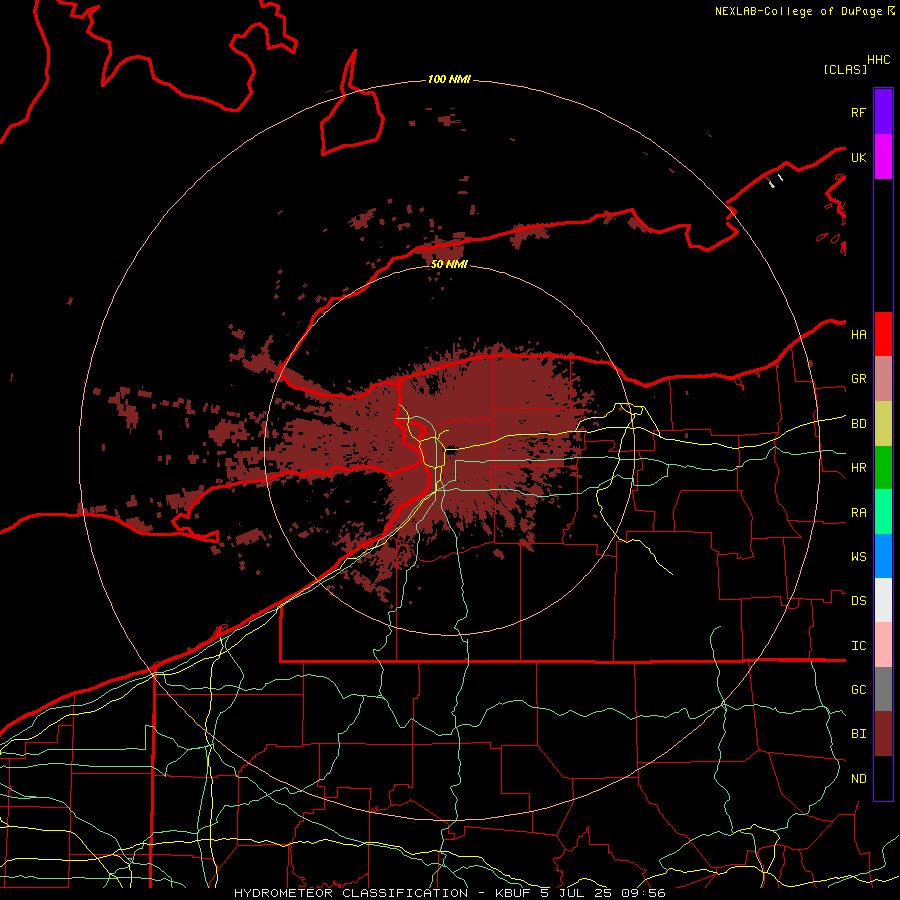Click the 09:56 timestamp
900x900 pixels.
pos(643,893)
